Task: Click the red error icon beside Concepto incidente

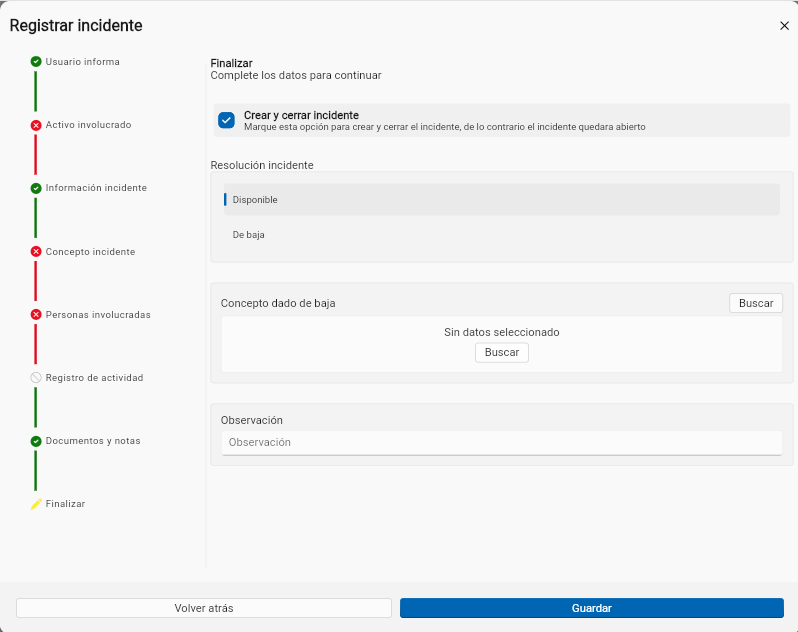Action: pyautogui.click(x=36, y=251)
